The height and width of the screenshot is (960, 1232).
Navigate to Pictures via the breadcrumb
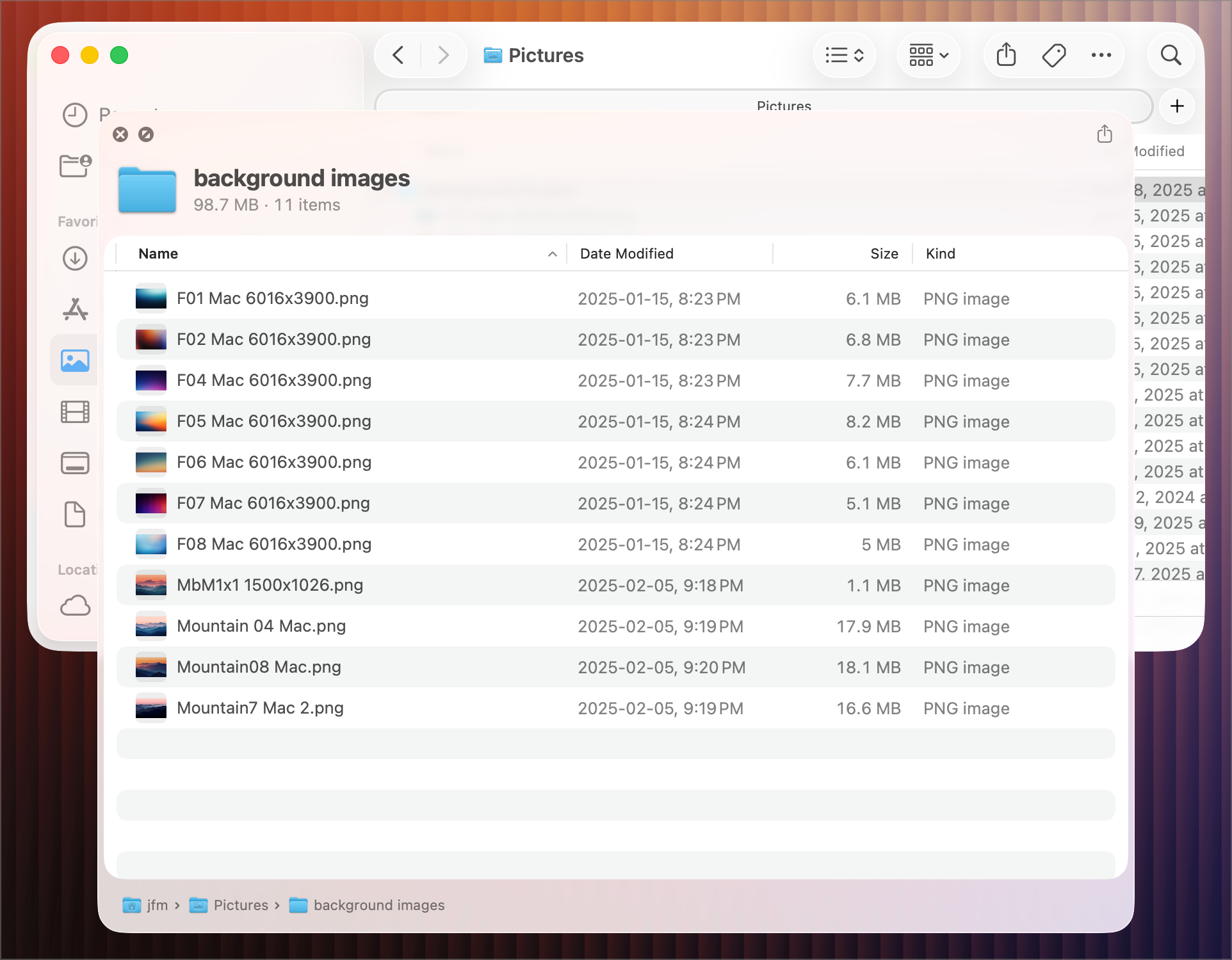click(x=241, y=905)
